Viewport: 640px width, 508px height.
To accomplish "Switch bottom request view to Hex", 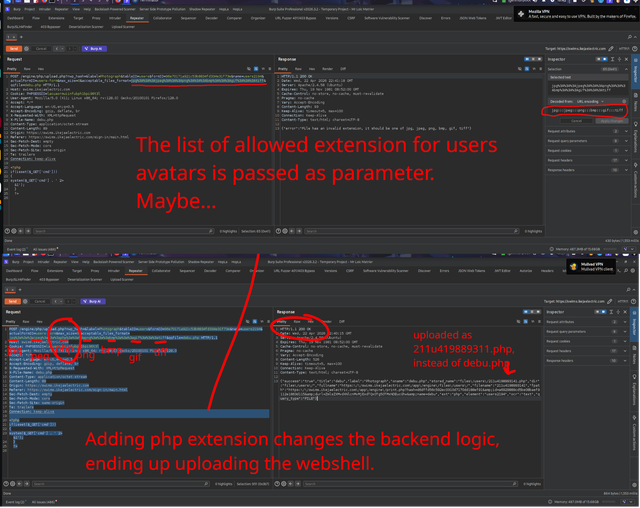I will [x=39, y=322].
